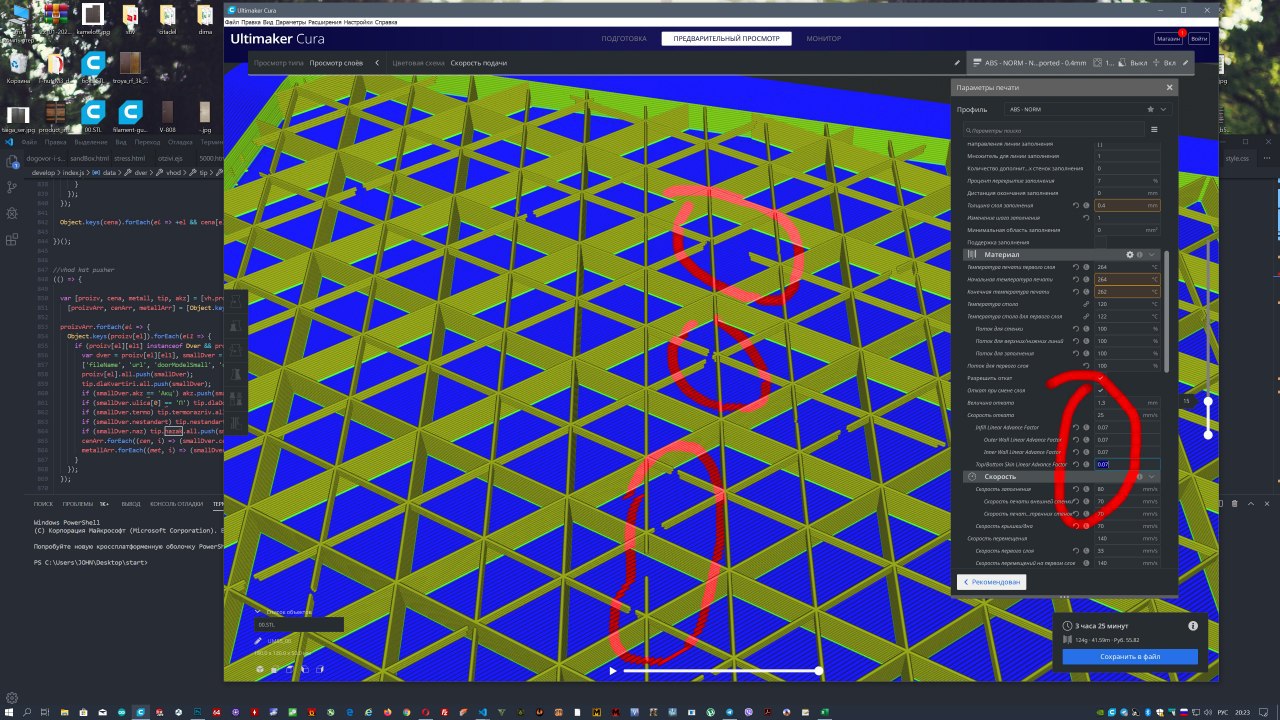Open citadel folder on desktop
The height and width of the screenshot is (720, 1280).
(167, 19)
